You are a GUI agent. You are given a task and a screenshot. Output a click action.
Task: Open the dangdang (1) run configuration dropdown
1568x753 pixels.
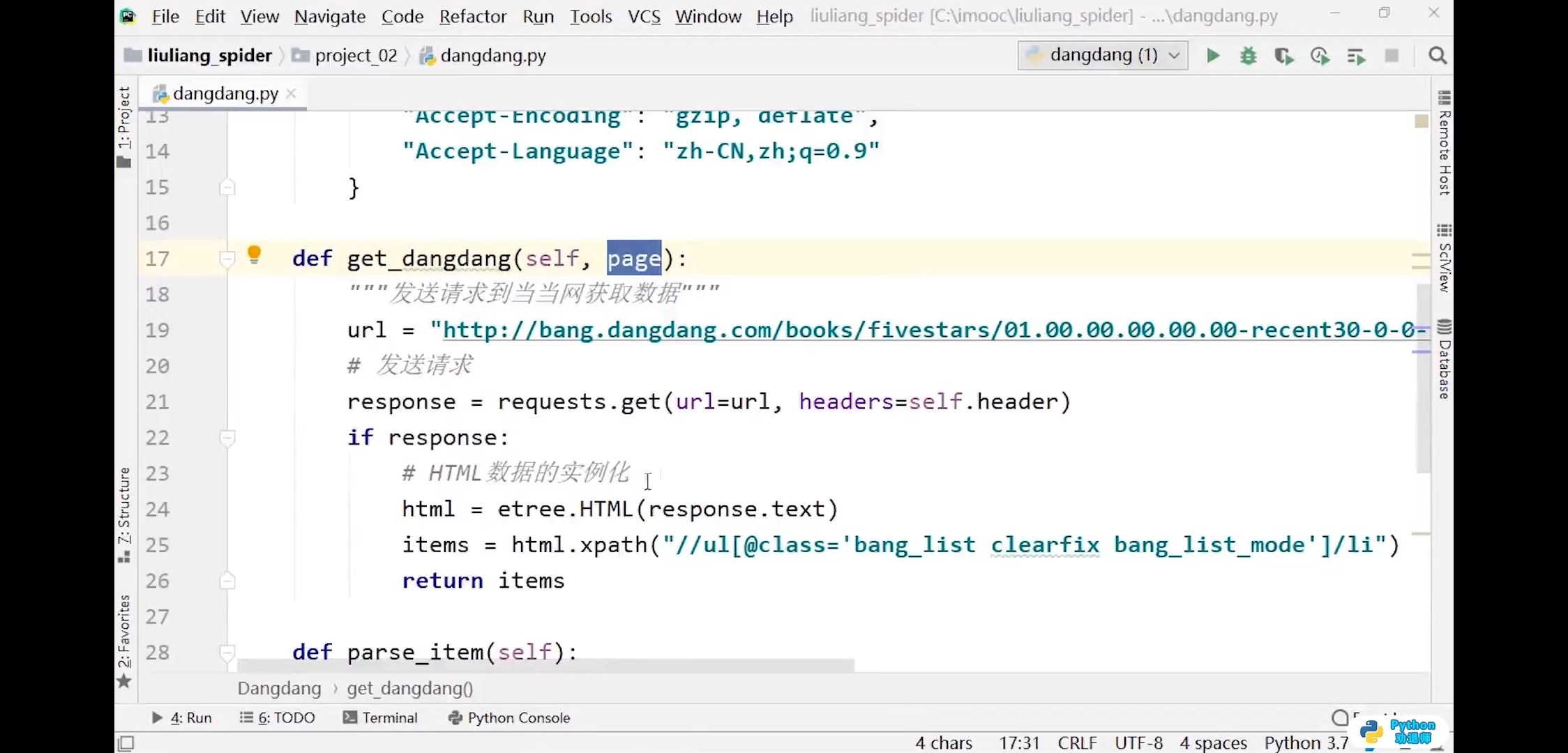tap(1103, 55)
